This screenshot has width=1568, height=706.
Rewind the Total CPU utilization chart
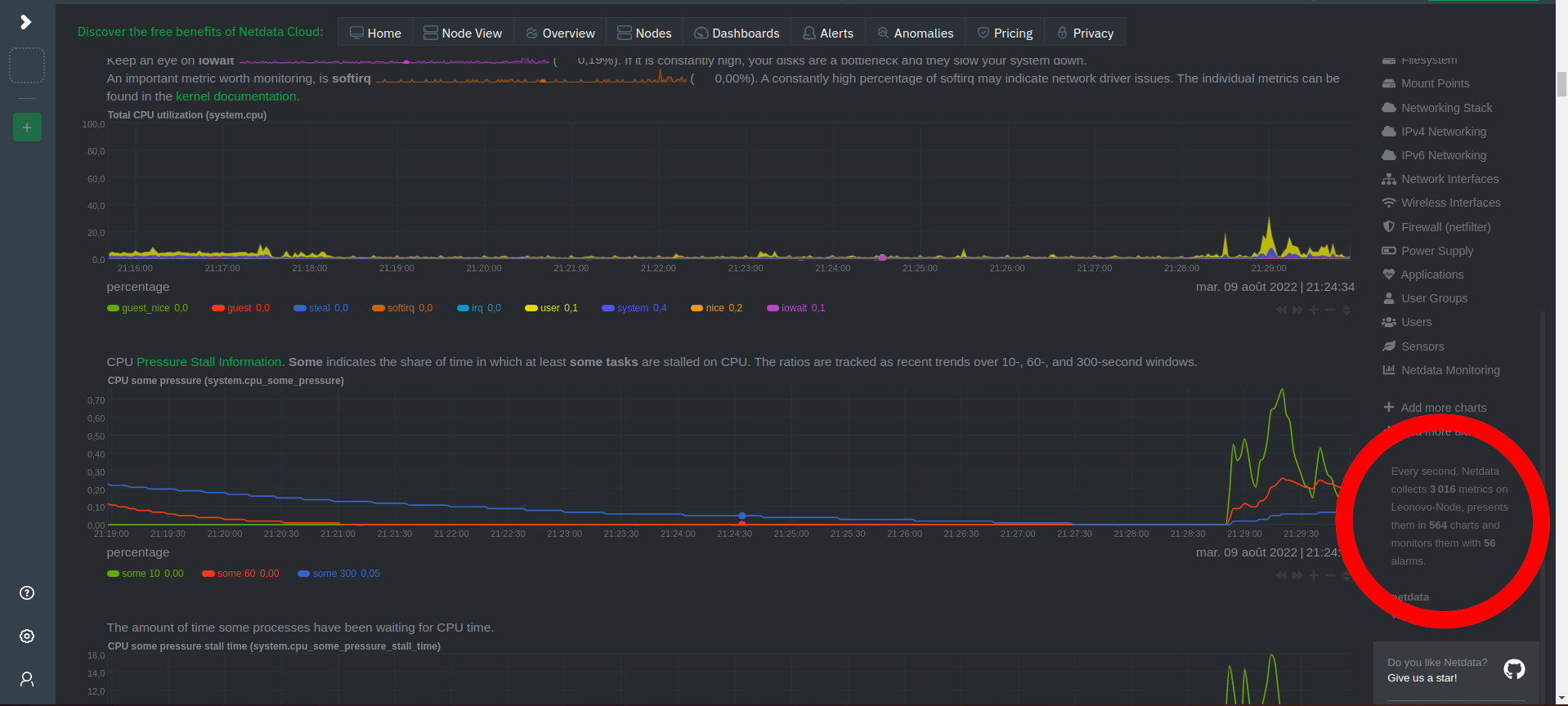[x=1281, y=310]
